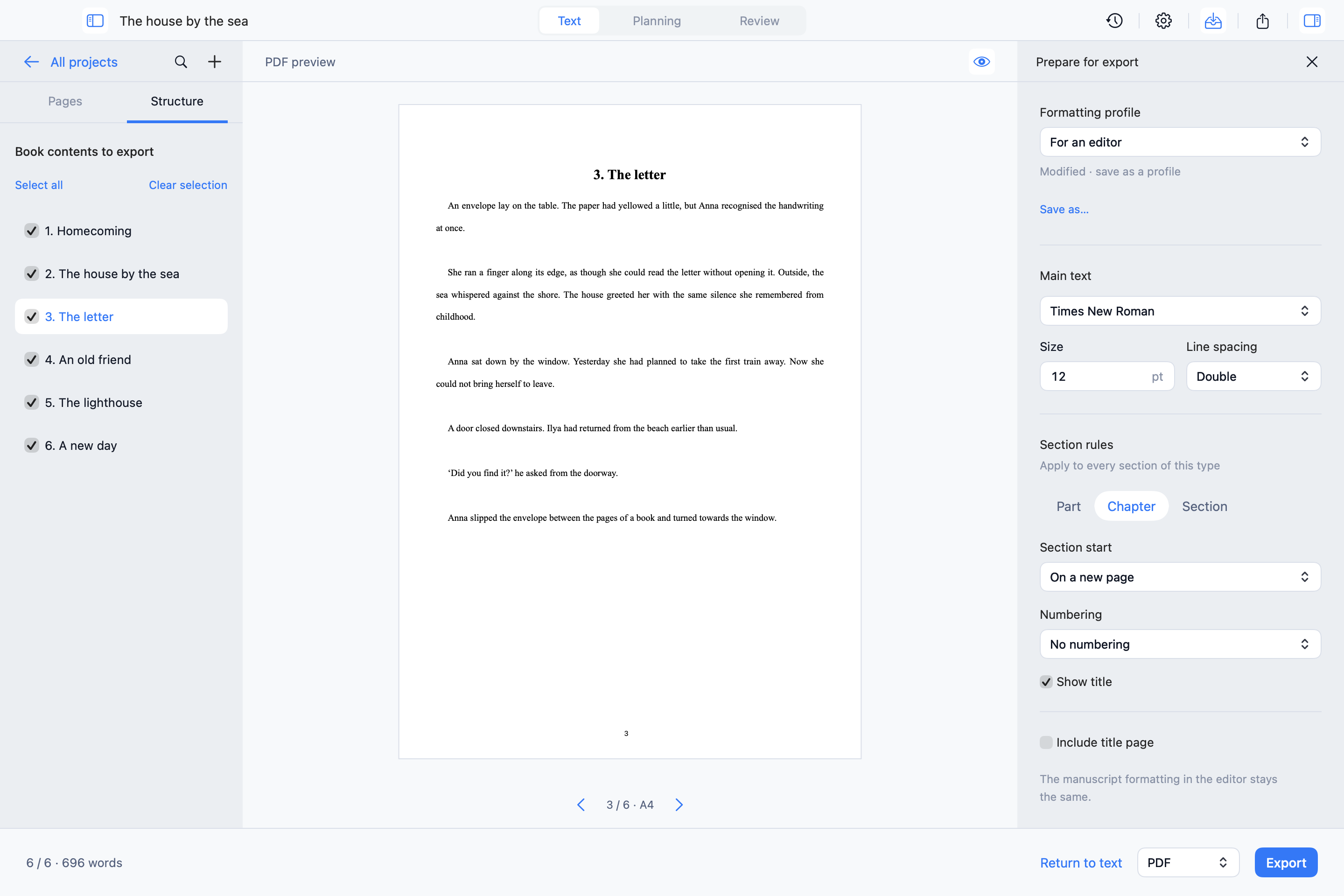Click the font Size input field

(x=1107, y=376)
